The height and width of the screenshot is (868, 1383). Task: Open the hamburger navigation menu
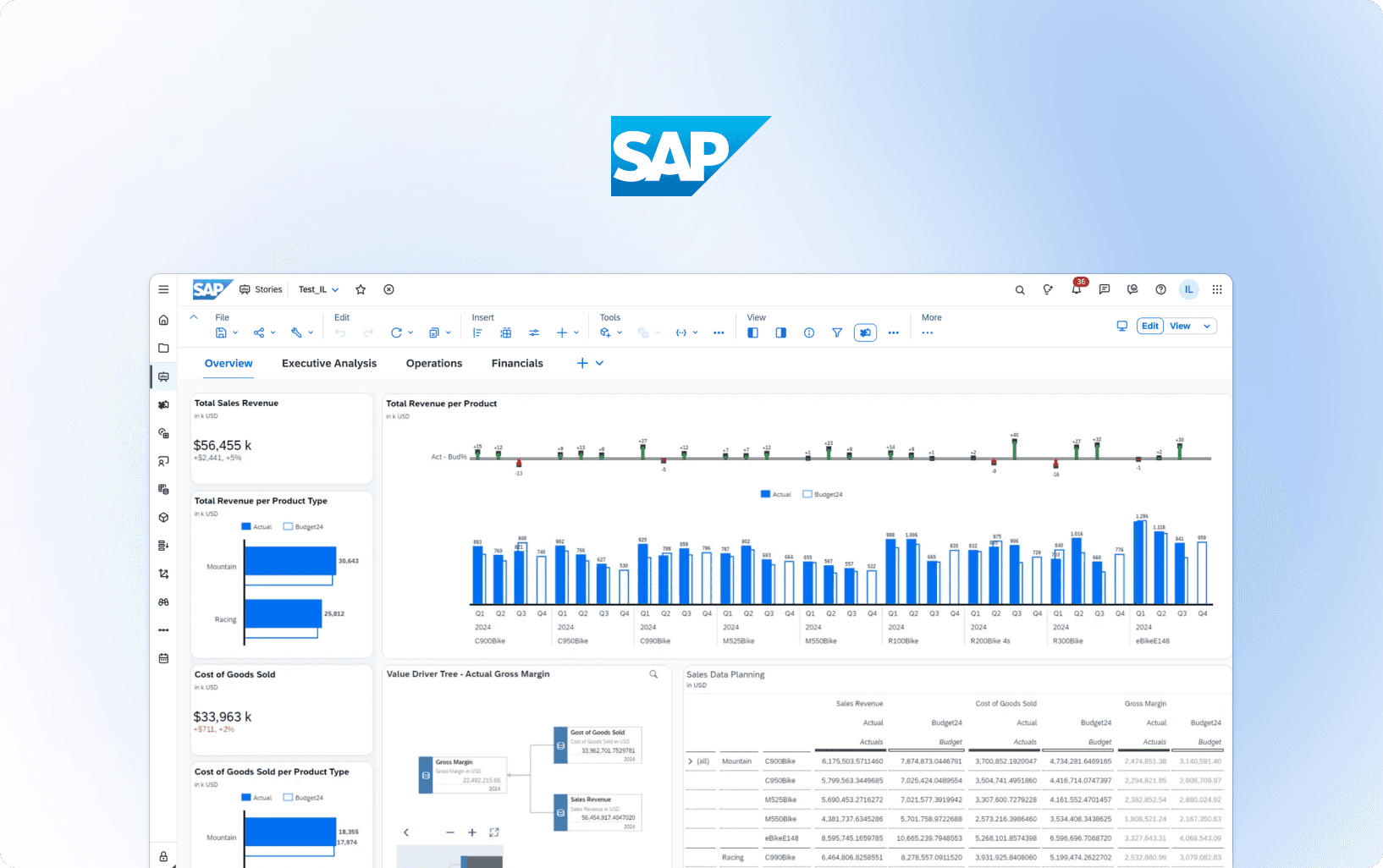click(163, 289)
